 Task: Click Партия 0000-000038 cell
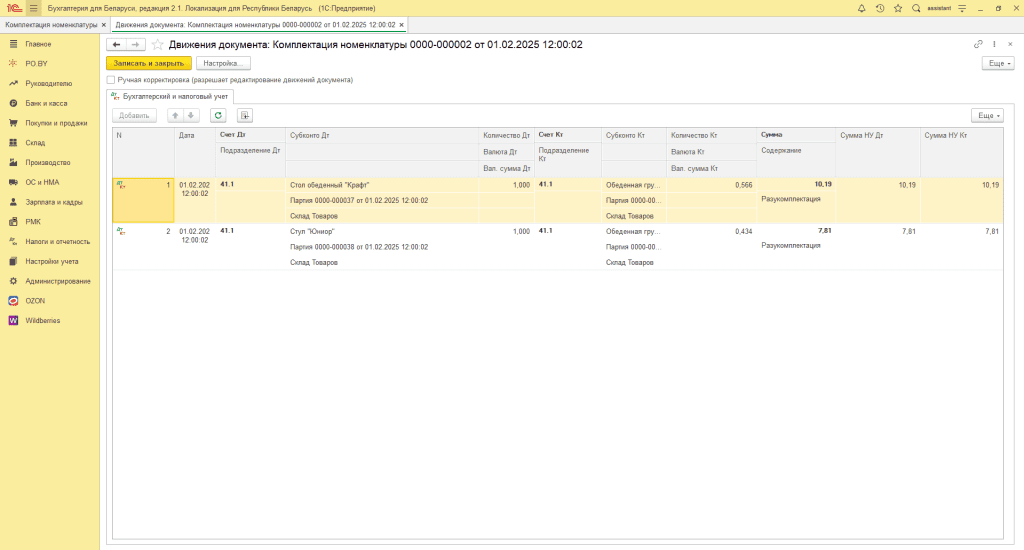pos(382,247)
